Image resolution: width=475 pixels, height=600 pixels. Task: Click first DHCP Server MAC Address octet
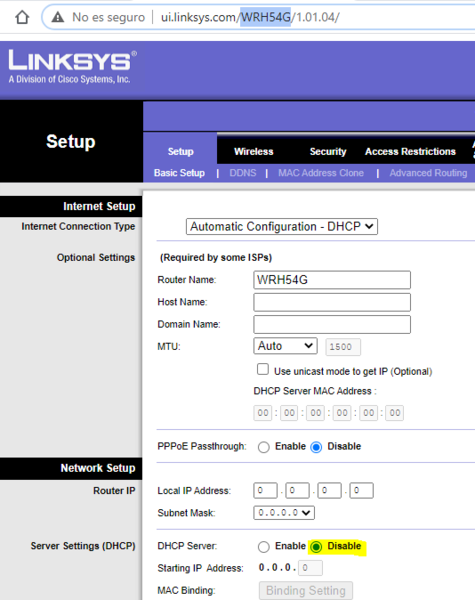(x=263, y=413)
